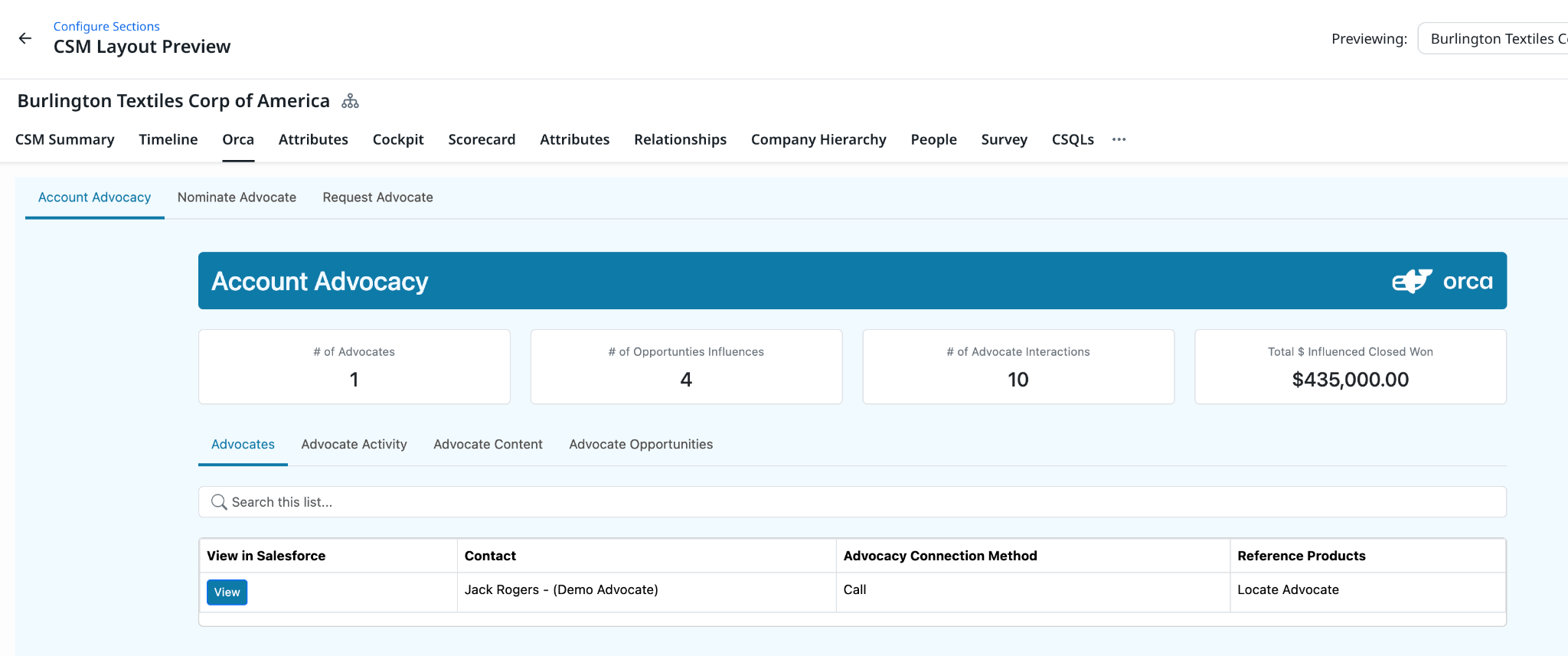
Task: Go to the Scorecard tab
Action: pos(482,139)
